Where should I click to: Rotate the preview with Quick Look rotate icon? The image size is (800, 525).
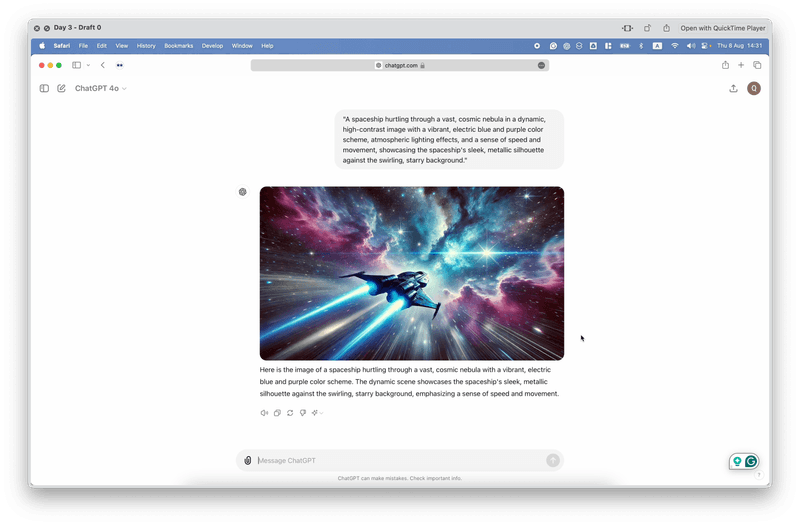coord(647,28)
